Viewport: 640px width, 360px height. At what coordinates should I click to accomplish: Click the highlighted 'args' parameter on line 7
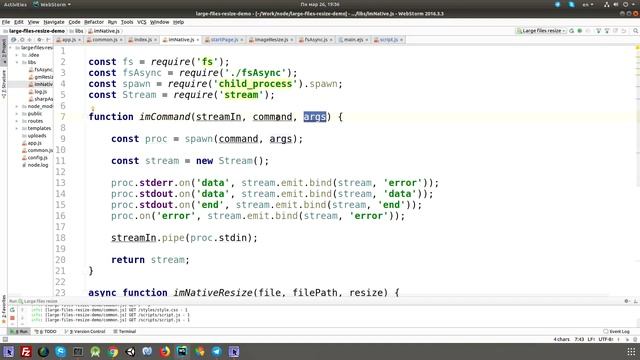(x=315, y=117)
